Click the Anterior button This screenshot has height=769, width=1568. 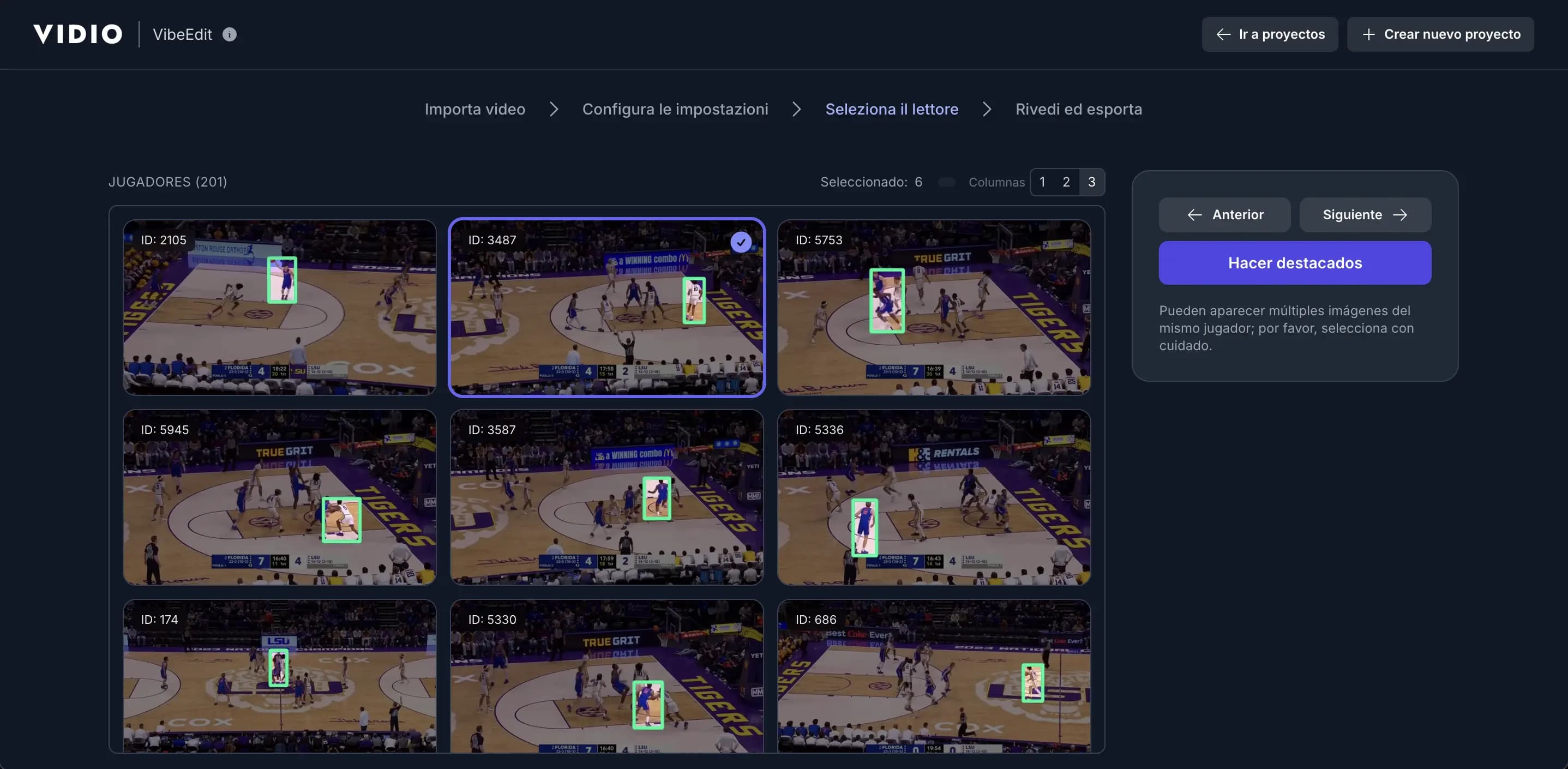point(1224,214)
